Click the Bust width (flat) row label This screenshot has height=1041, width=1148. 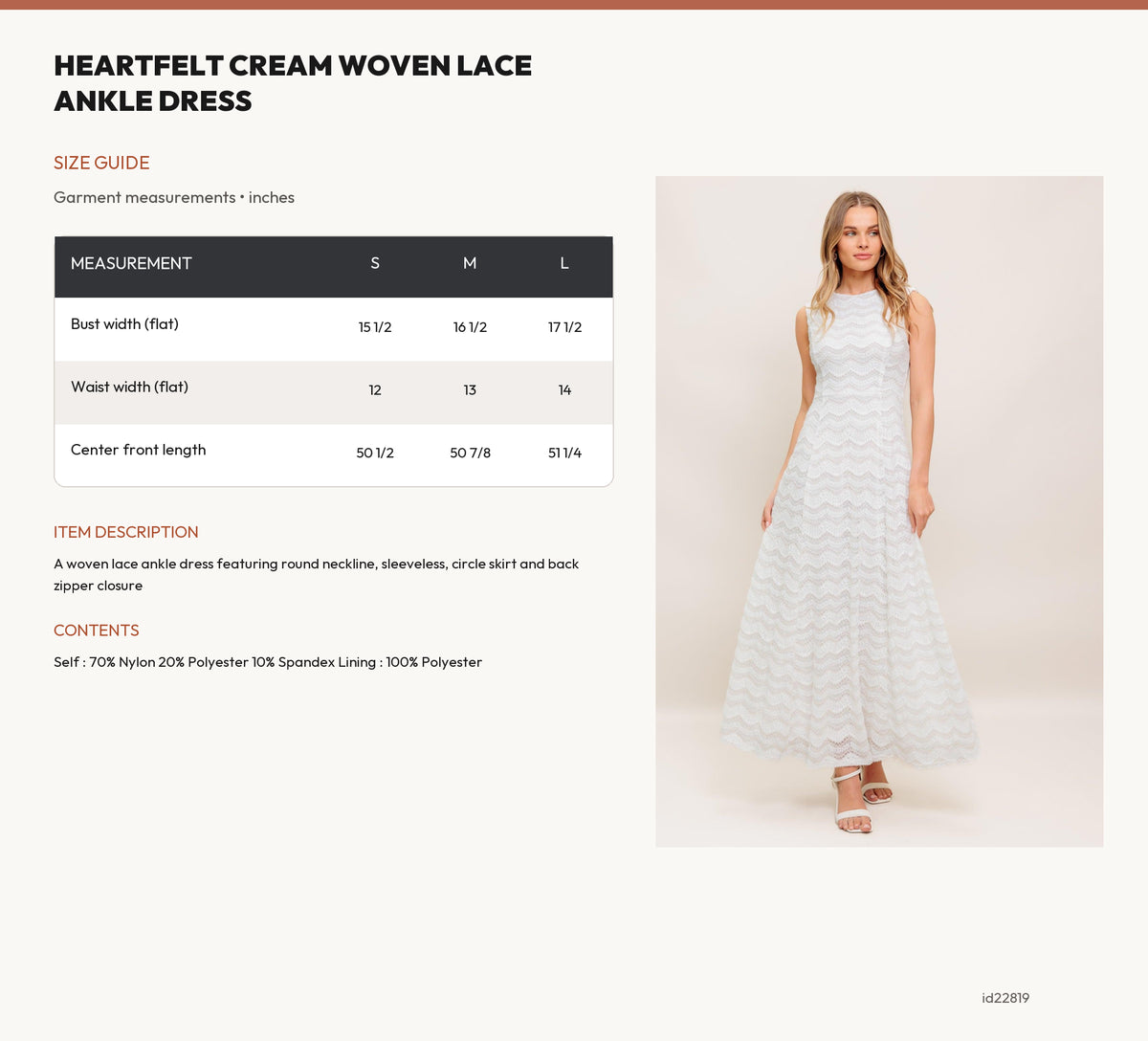pyautogui.click(x=124, y=324)
